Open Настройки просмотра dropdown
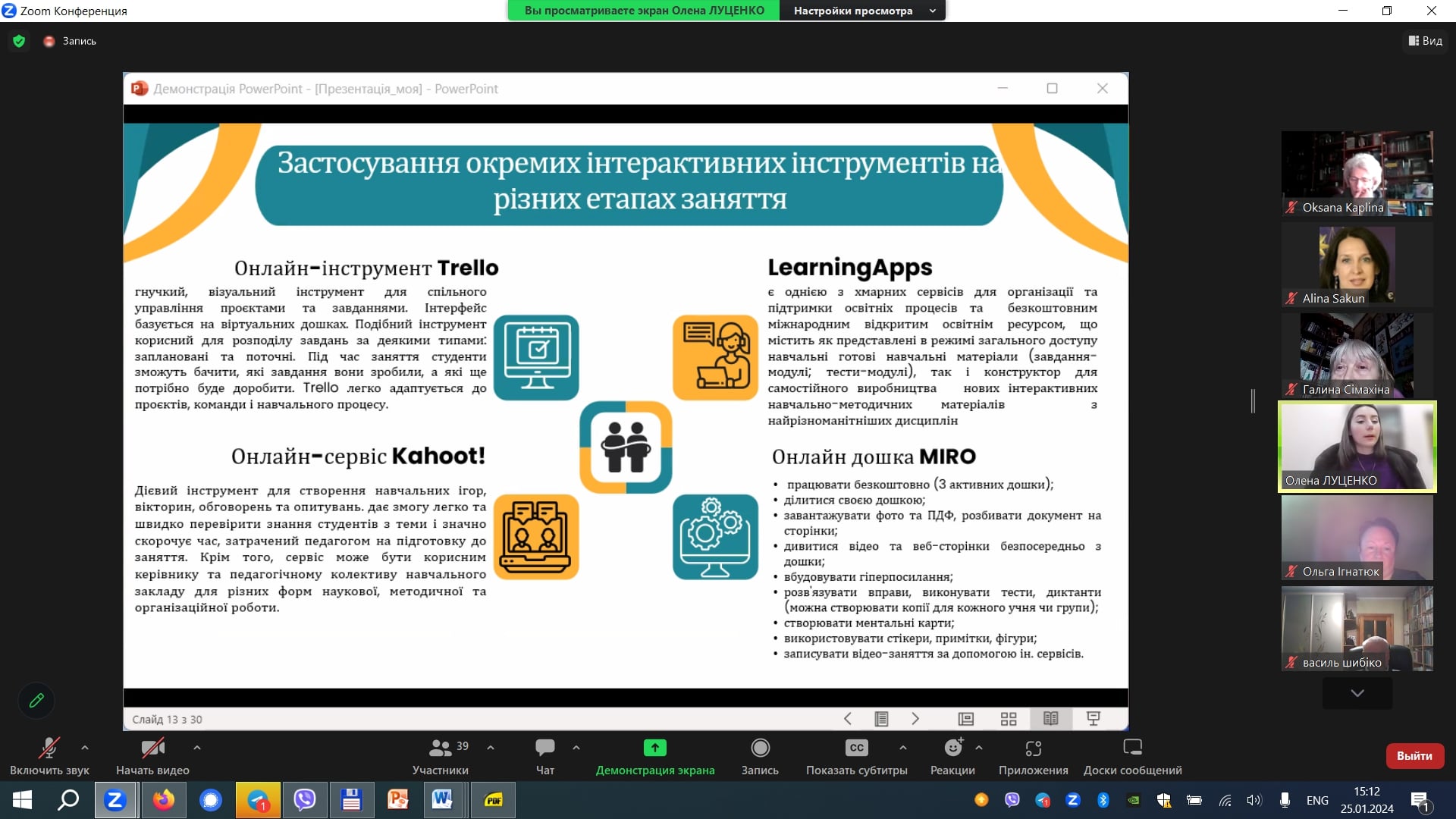Screen dimensions: 1456x819 863,11
